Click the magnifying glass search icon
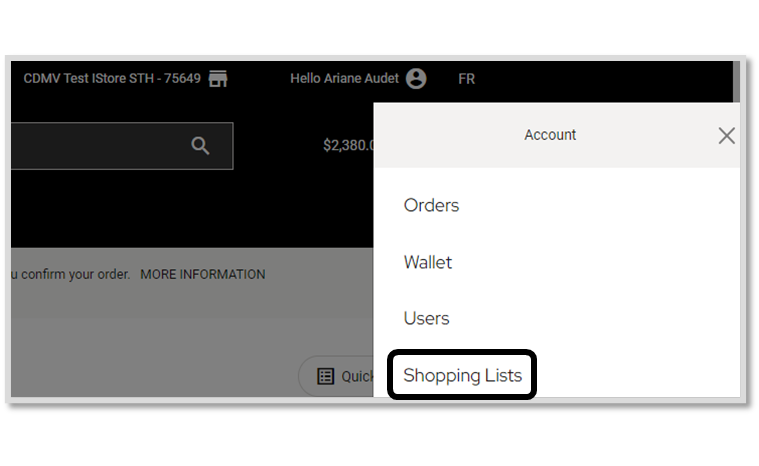The height and width of the screenshot is (466, 759). click(x=200, y=145)
